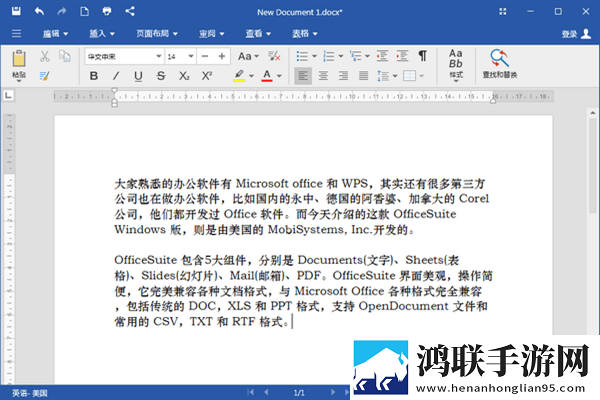This screenshot has width=600, height=400.
Task: Apply the red font color
Action: click(x=267, y=75)
